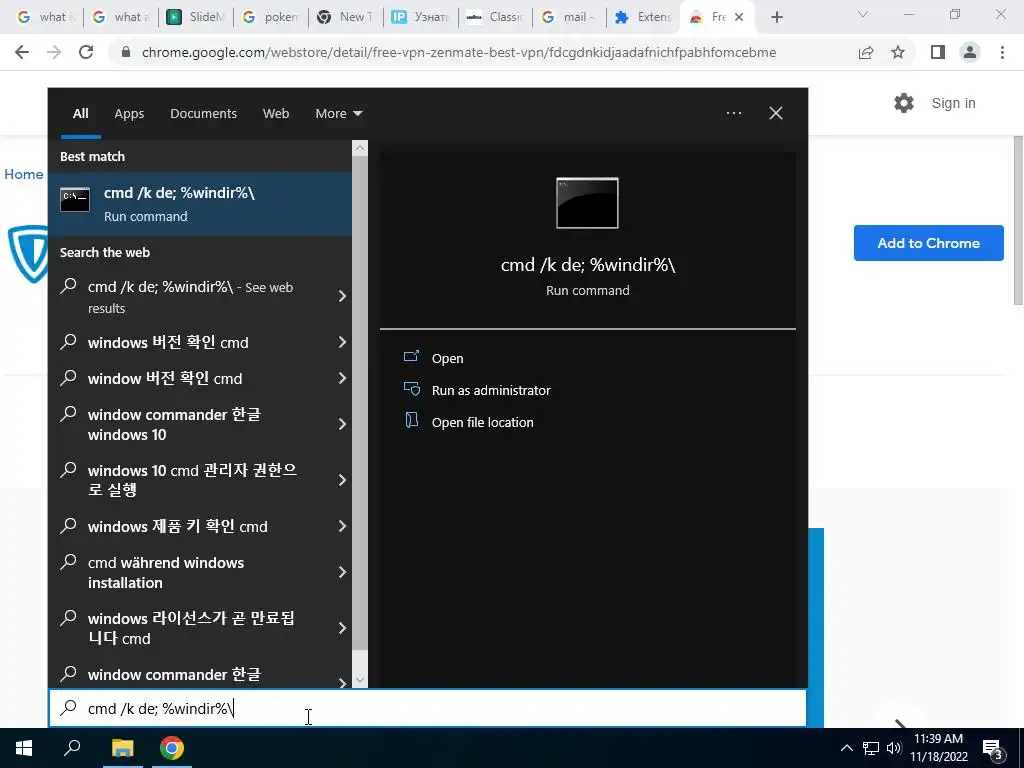Image resolution: width=1024 pixels, height=768 pixels.
Task: Expand 'window commander 한글 windows 10' arrow
Action: pyautogui.click(x=342, y=424)
